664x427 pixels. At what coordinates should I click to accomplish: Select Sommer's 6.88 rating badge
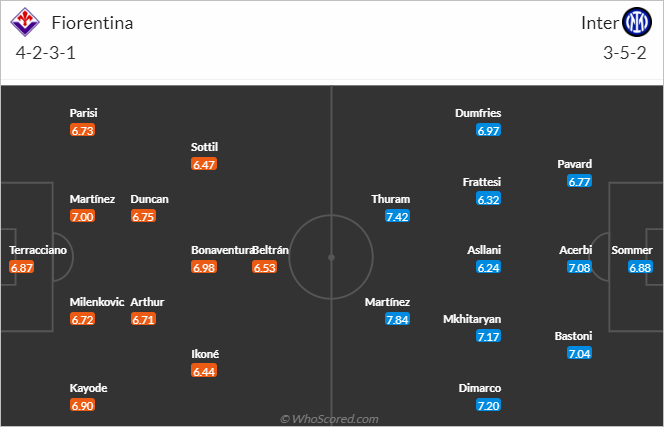640,268
